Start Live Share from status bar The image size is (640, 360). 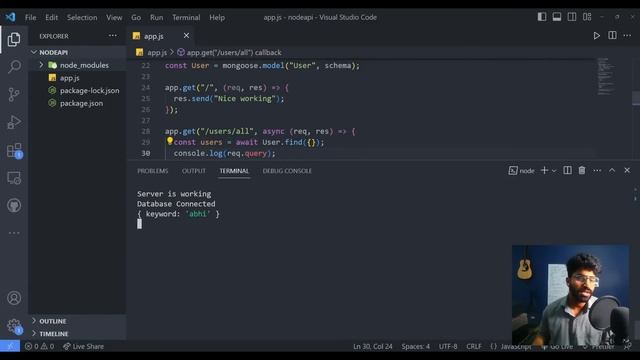coord(84,346)
